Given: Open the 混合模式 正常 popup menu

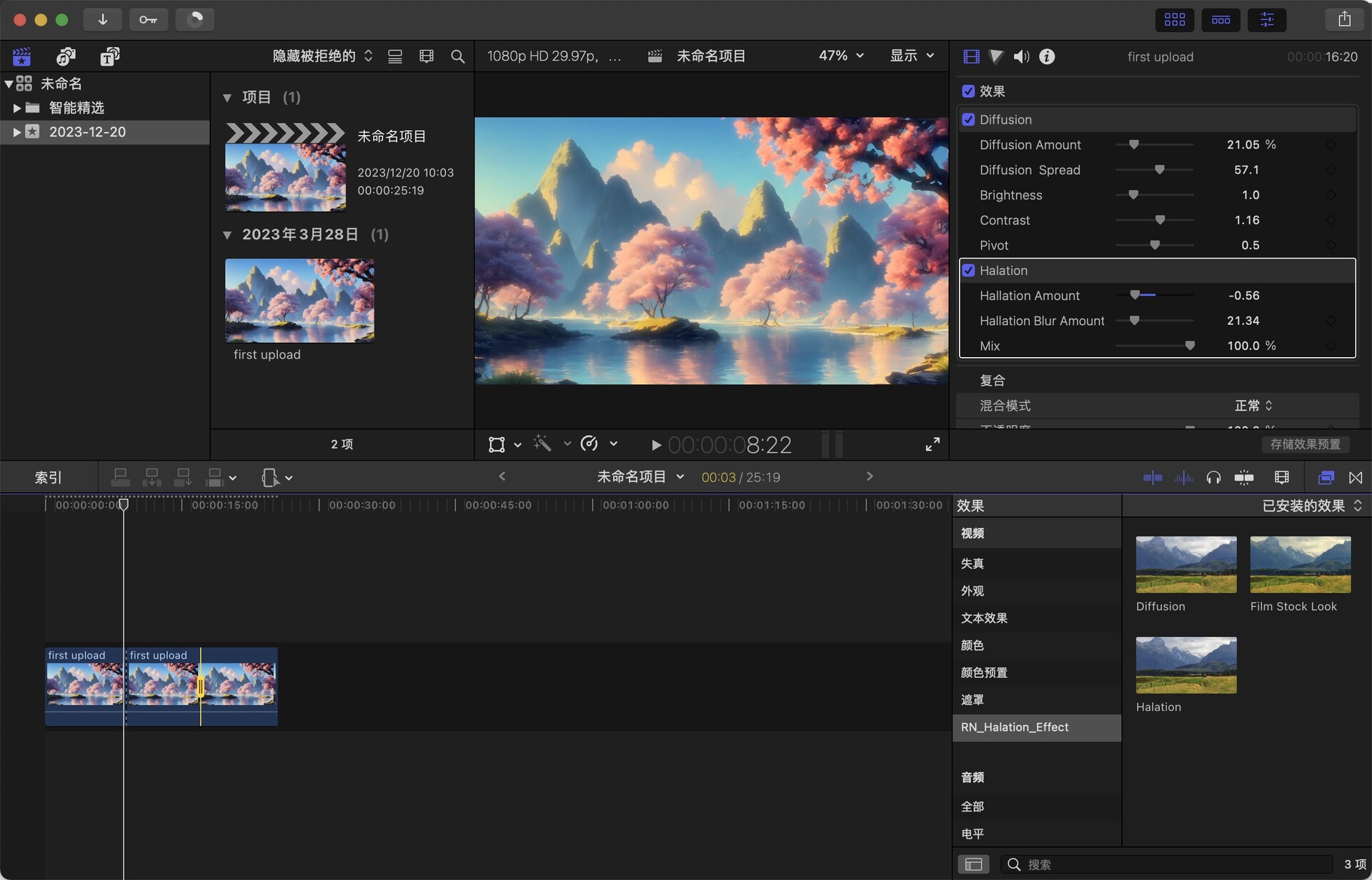Looking at the screenshot, I should tap(1253, 406).
